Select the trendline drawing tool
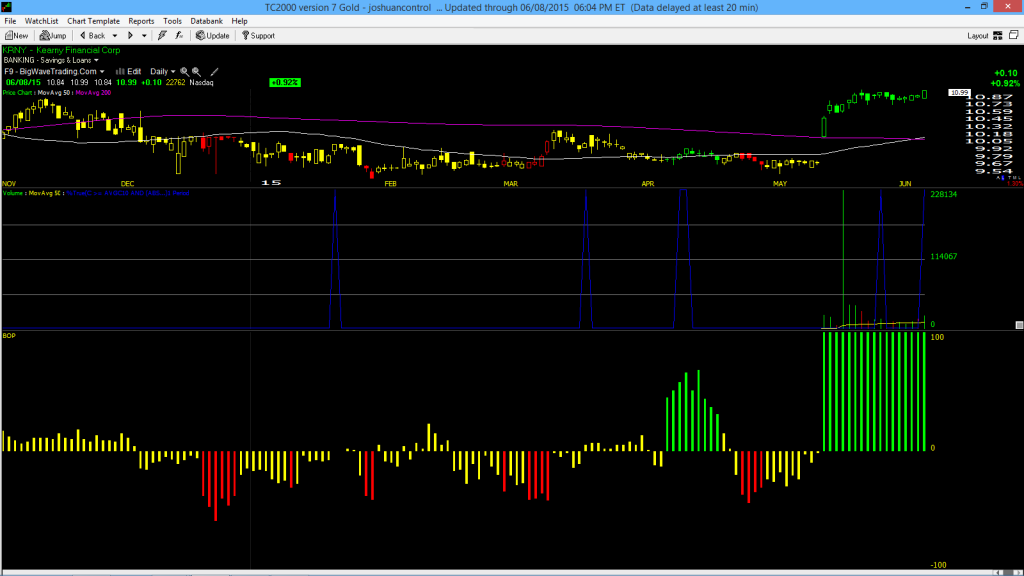Viewport: 1024px width, 576px height. 214,72
